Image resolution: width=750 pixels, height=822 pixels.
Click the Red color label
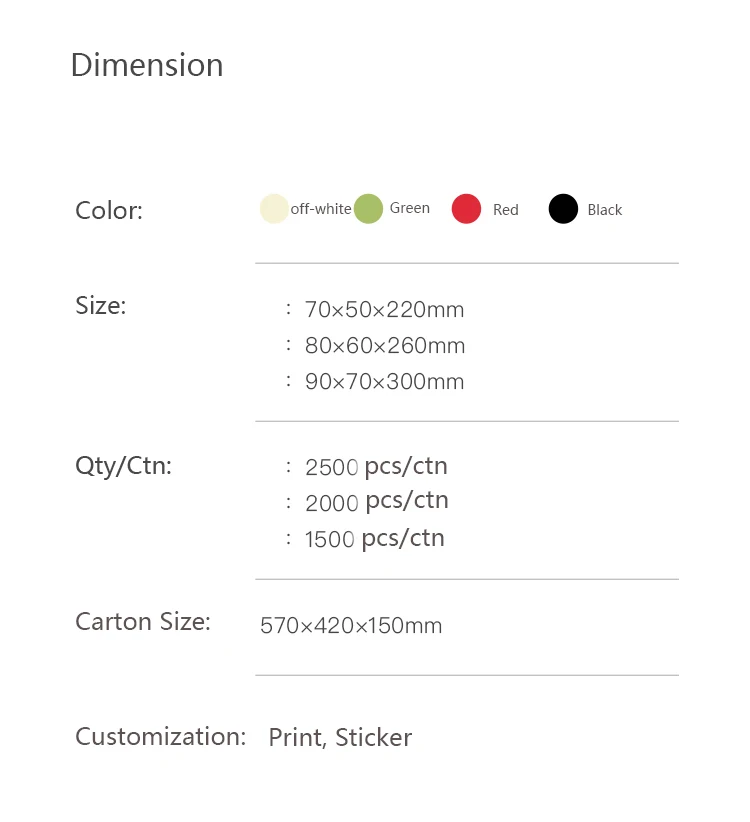[x=506, y=210]
